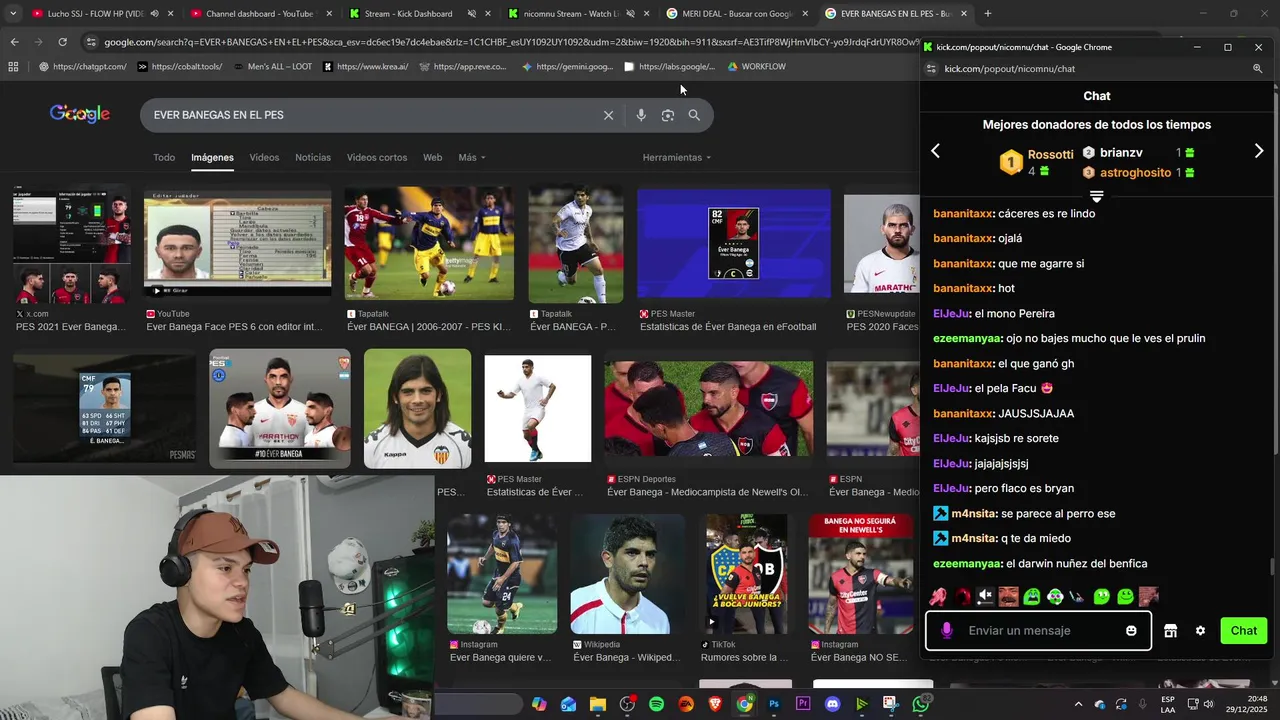Expand the Más search filter dropdown

[472, 158]
